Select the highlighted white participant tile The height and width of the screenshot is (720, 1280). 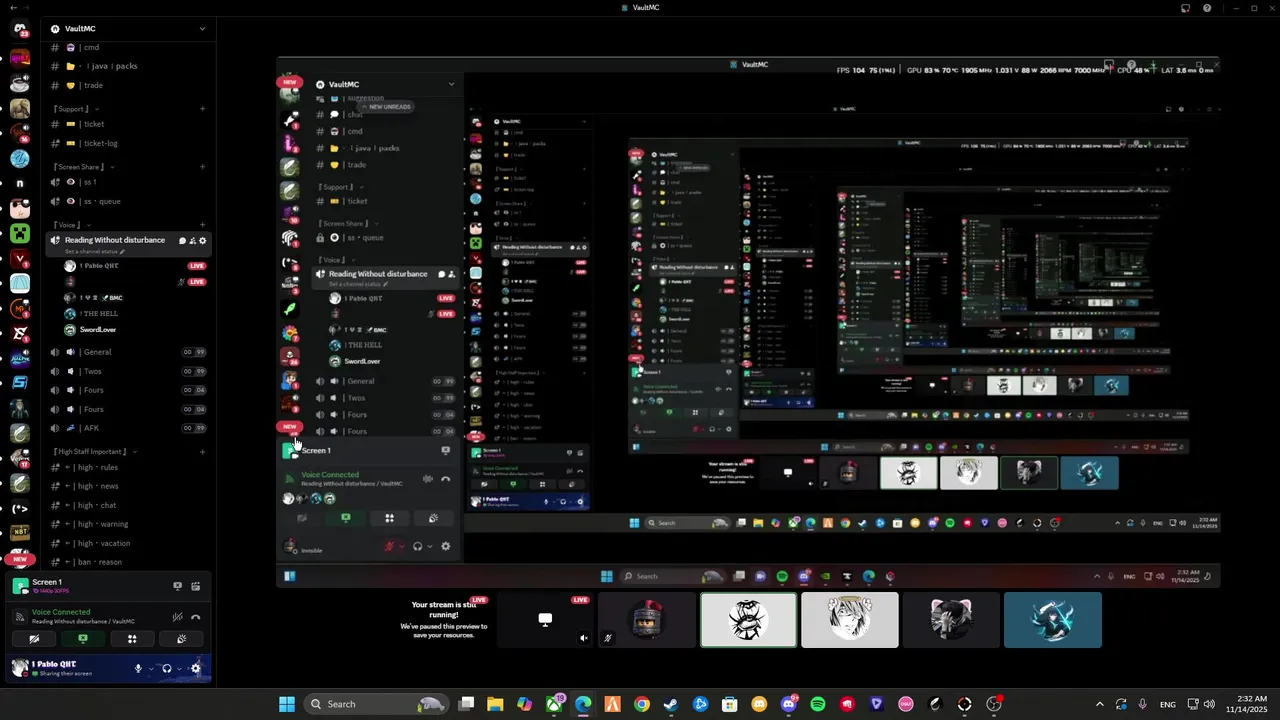click(749, 620)
